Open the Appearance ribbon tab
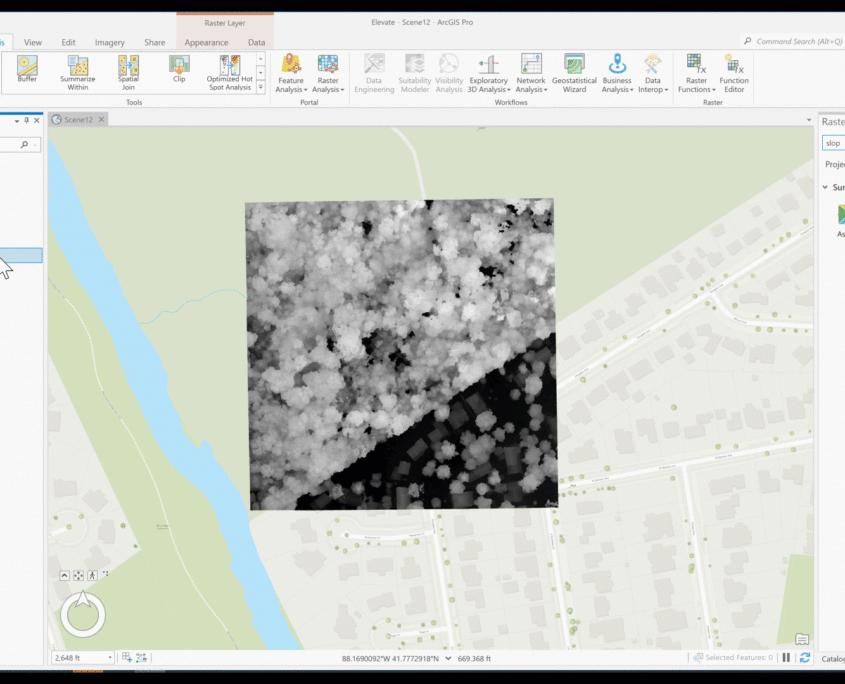The width and height of the screenshot is (845, 684). [206, 43]
